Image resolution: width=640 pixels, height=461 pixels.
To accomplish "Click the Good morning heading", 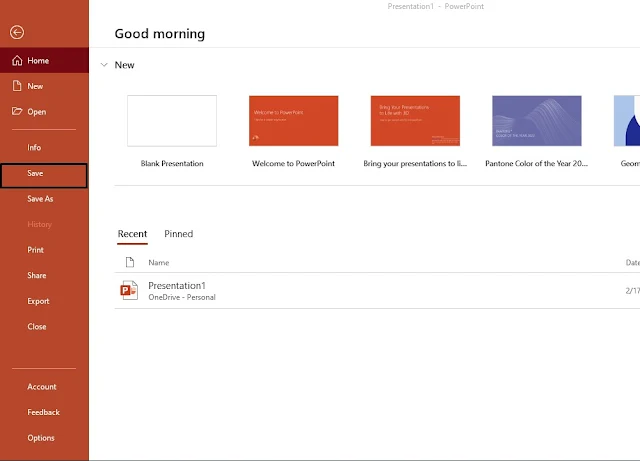I will (x=160, y=34).
